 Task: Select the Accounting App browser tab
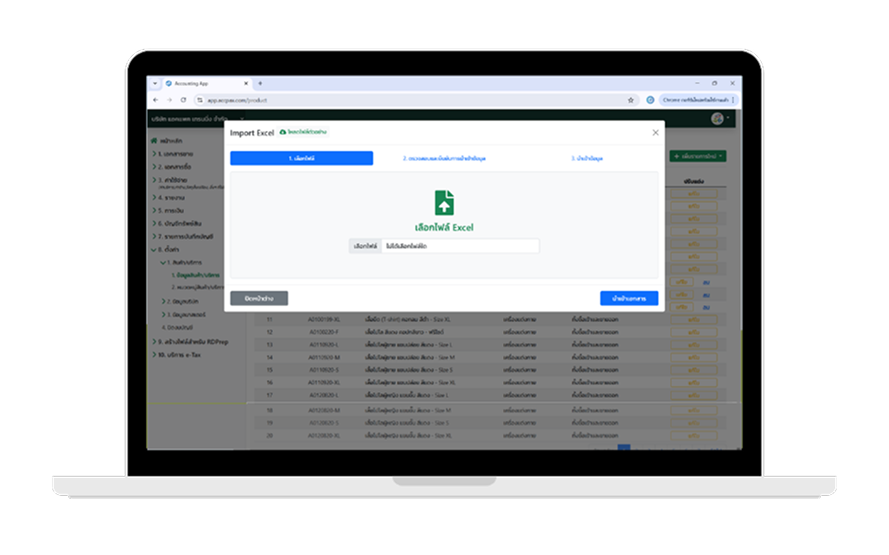point(206,83)
